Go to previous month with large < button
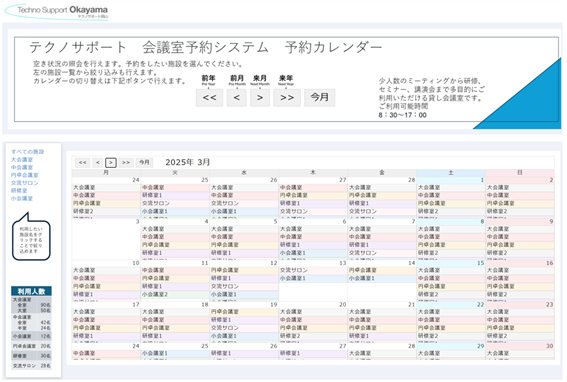This screenshot has height=382, width=567. click(236, 97)
